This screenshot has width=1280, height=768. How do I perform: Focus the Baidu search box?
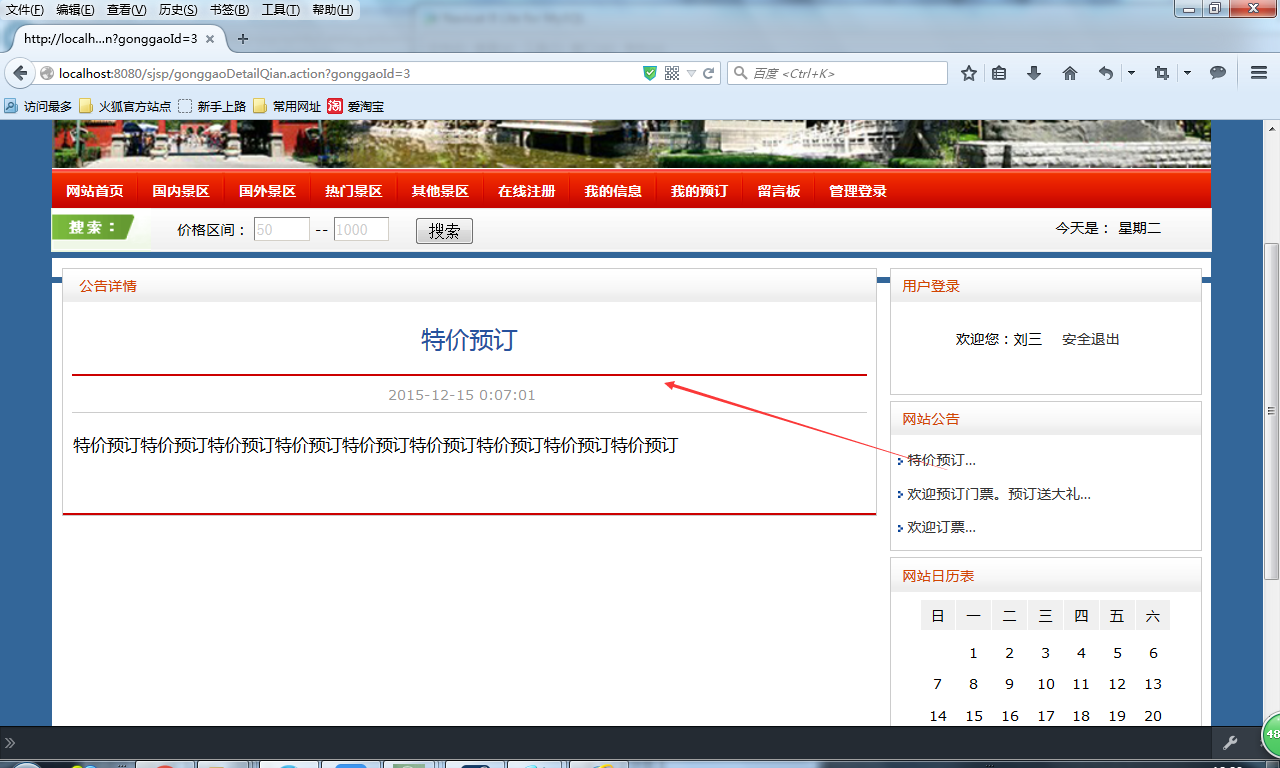pos(837,73)
